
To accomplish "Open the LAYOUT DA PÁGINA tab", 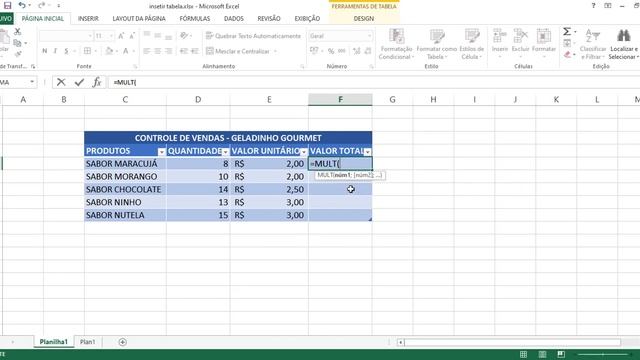I will (x=139, y=18).
